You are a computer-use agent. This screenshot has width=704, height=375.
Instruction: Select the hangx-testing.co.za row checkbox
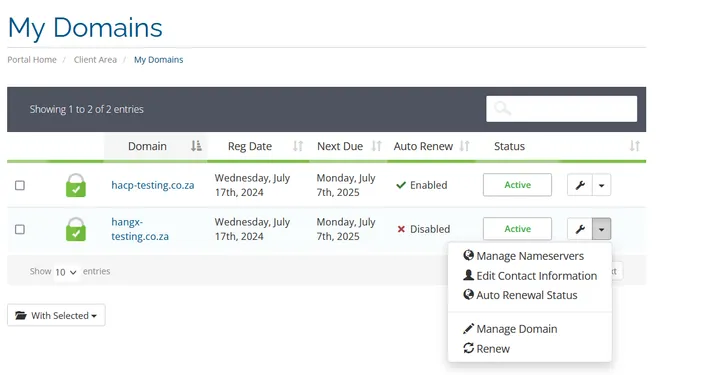pyautogui.click(x=20, y=229)
